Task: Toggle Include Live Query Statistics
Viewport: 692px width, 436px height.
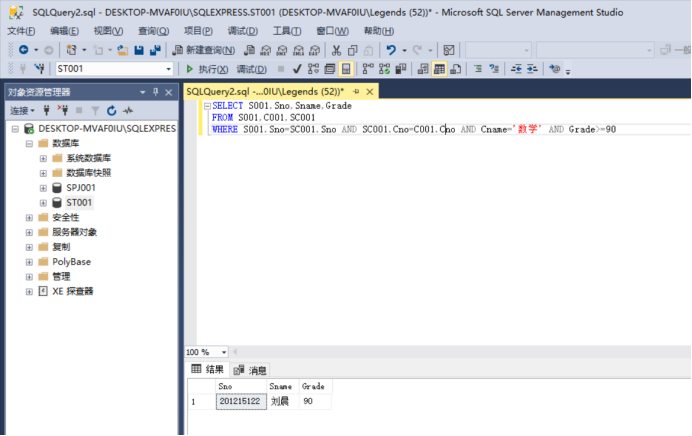Action: pyautogui.click(x=384, y=69)
